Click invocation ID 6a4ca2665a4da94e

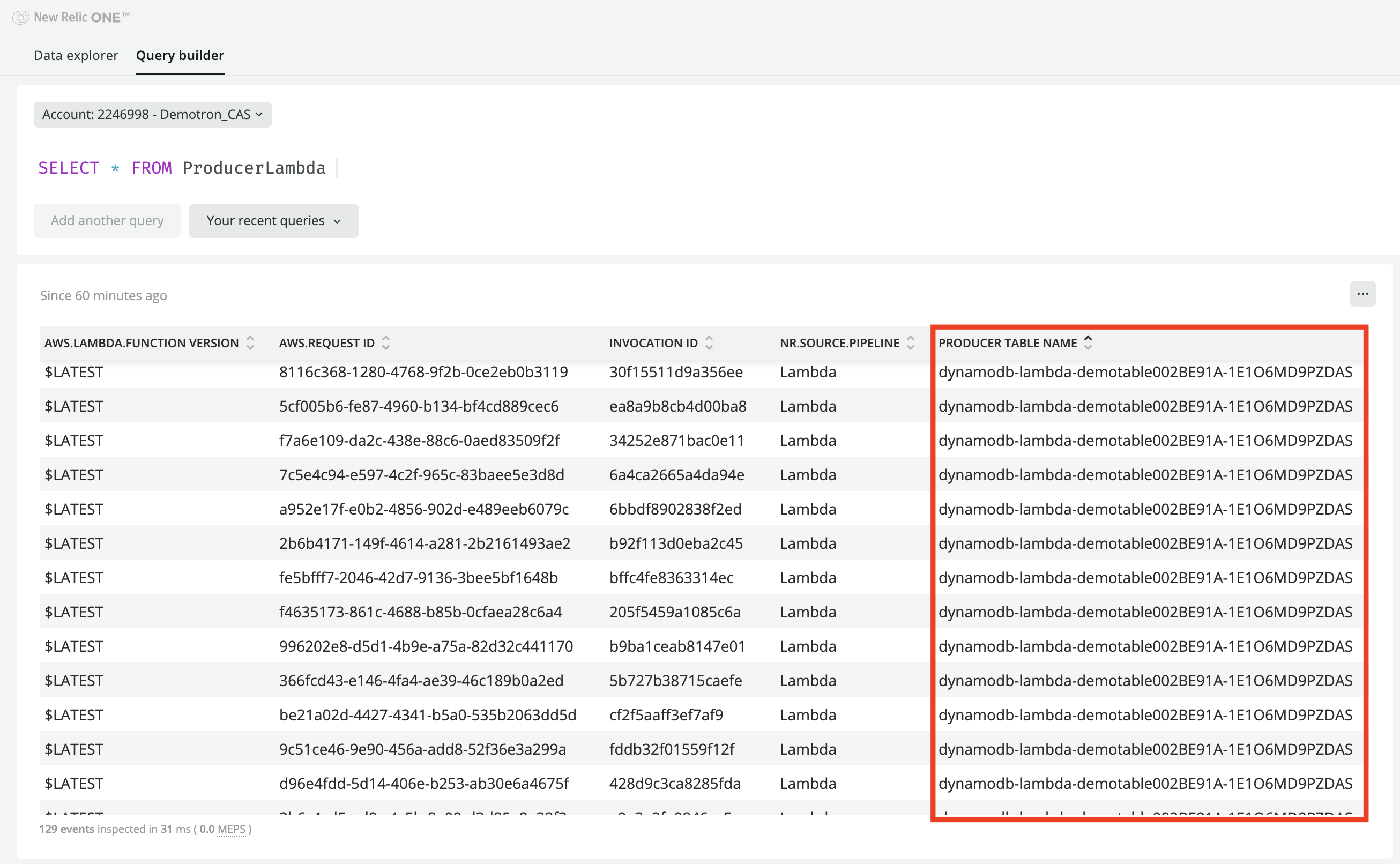click(676, 475)
